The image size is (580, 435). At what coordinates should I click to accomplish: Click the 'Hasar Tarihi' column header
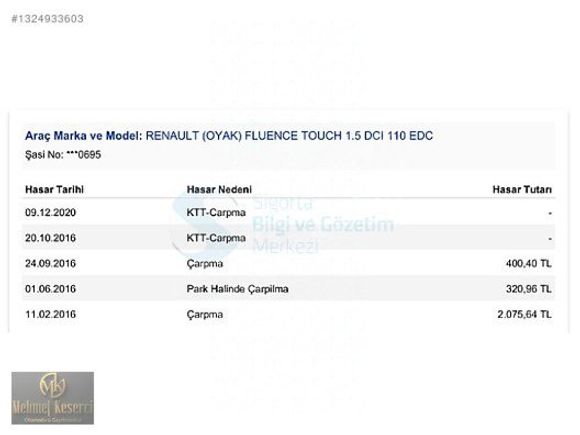pos(54,189)
